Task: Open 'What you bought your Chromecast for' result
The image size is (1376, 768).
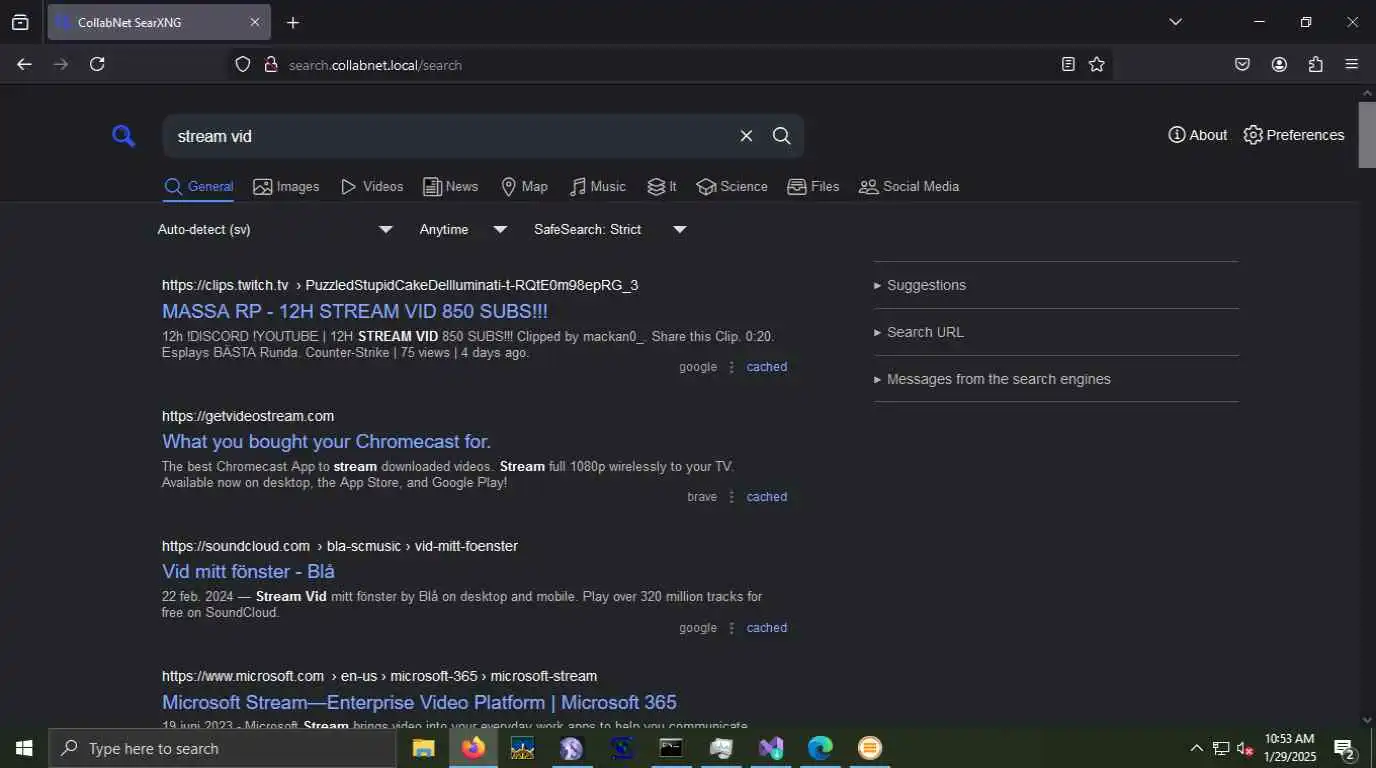Action: click(x=326, y=441)
